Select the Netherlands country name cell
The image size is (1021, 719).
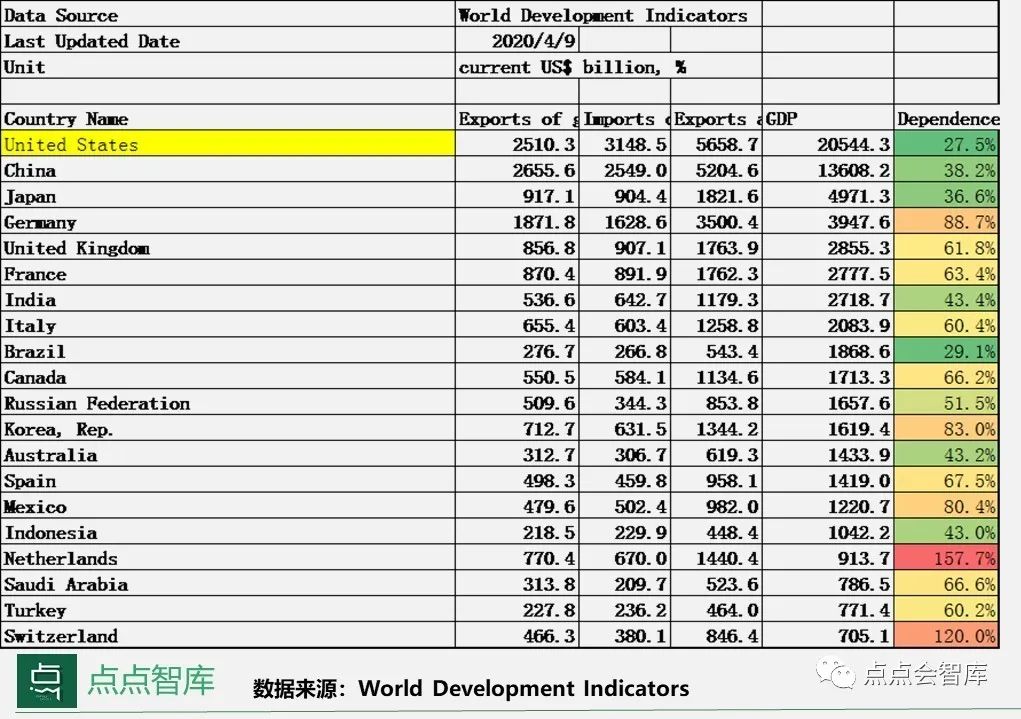click(x=228, y=559)
